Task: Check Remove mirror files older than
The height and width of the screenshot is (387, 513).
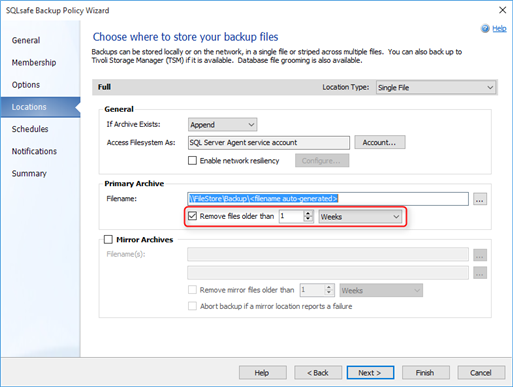Action: 192,290
